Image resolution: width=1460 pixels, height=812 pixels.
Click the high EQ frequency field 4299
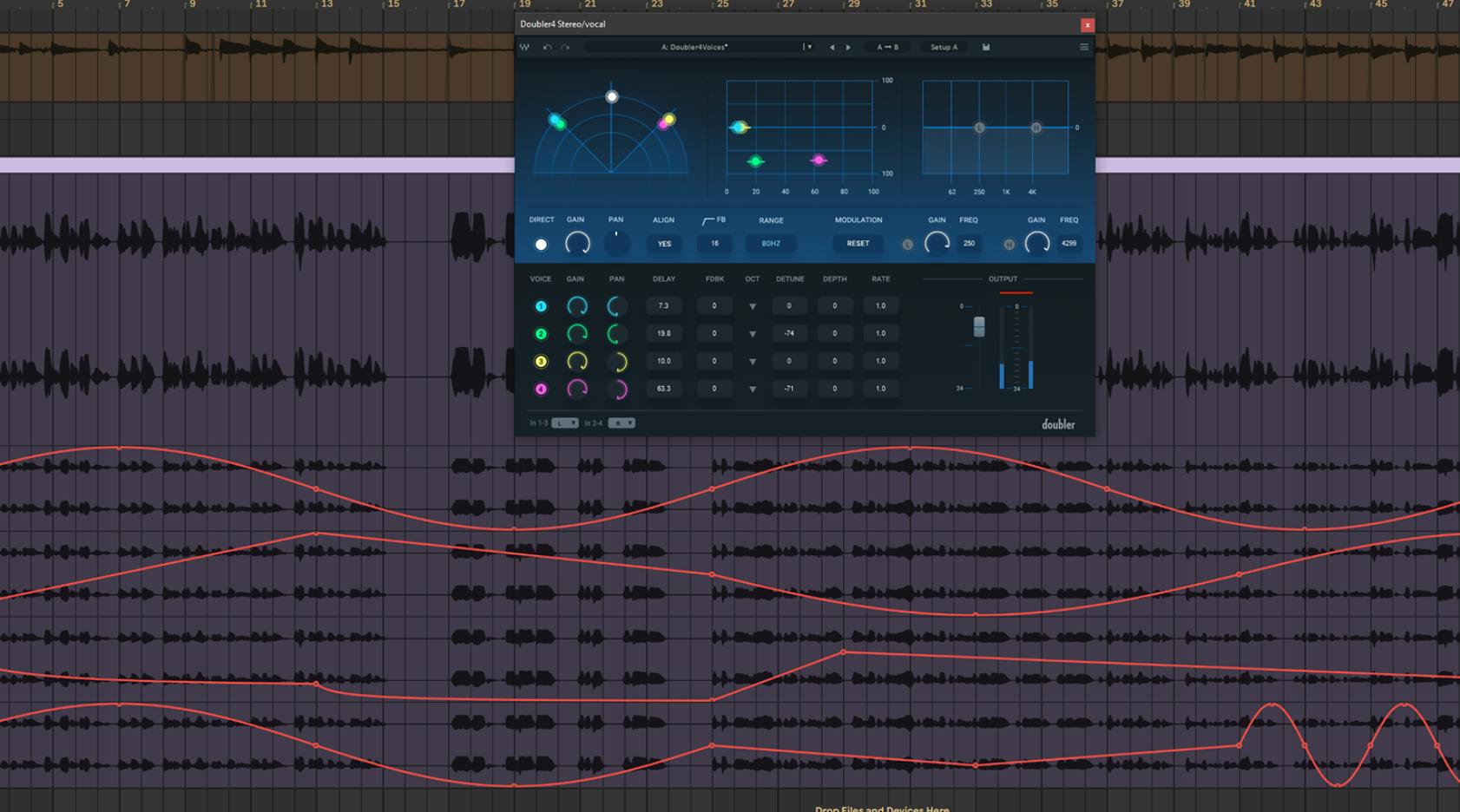point(1069,244)
